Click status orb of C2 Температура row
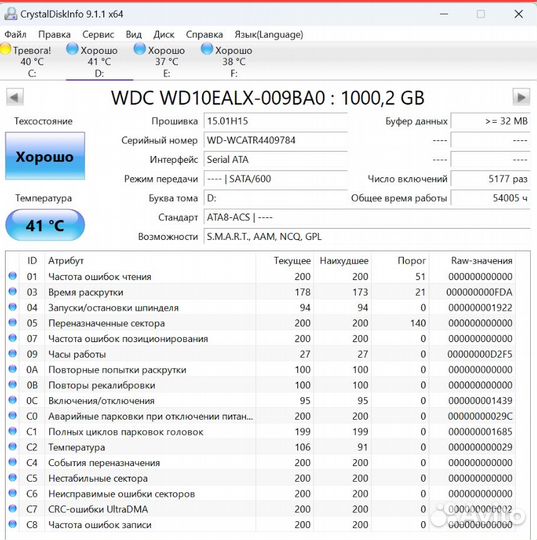The image size is (537, 540). (13, 446)
